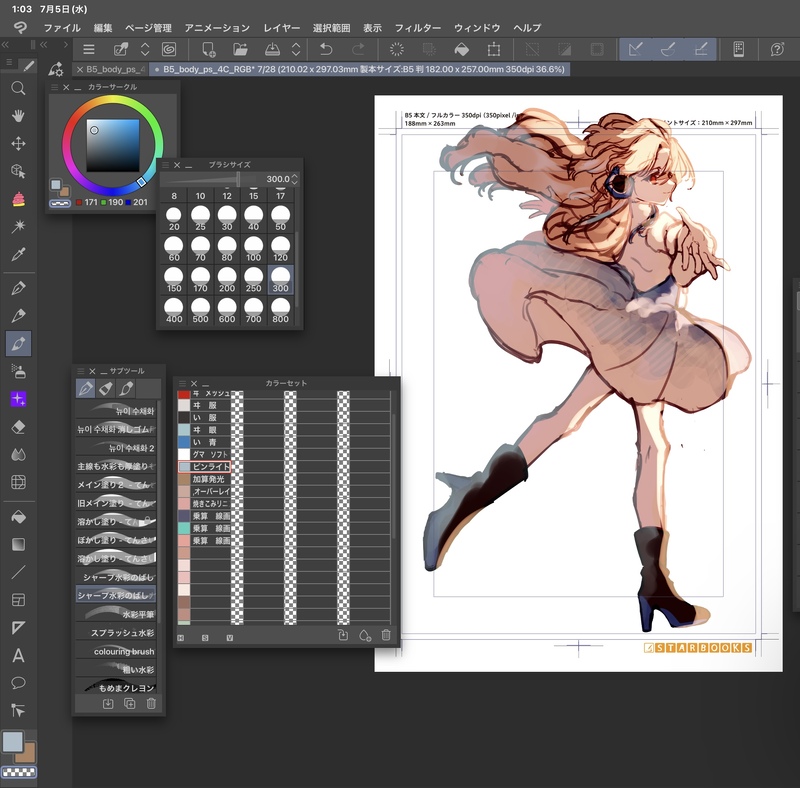Image resolution: width=800 pixels, height=788 pixels.
Task: Click the trash icon in the color set panel
Action: (386, 635)
